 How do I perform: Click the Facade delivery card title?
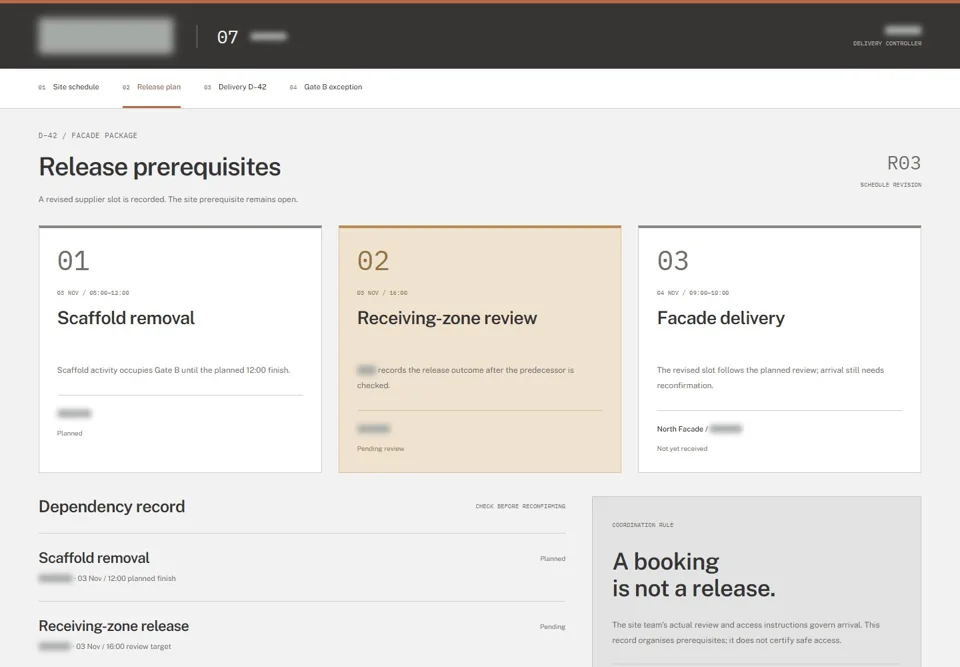coord(721,318)
